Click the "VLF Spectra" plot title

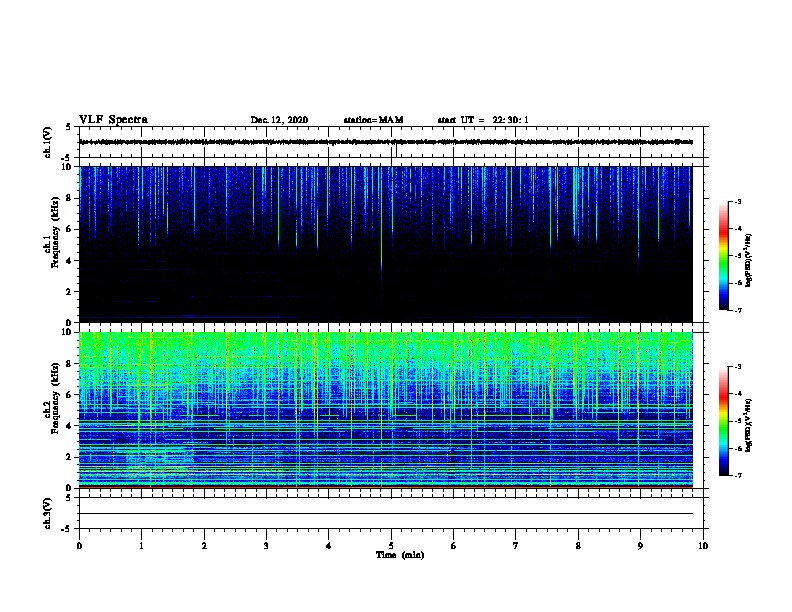(113, 120)
